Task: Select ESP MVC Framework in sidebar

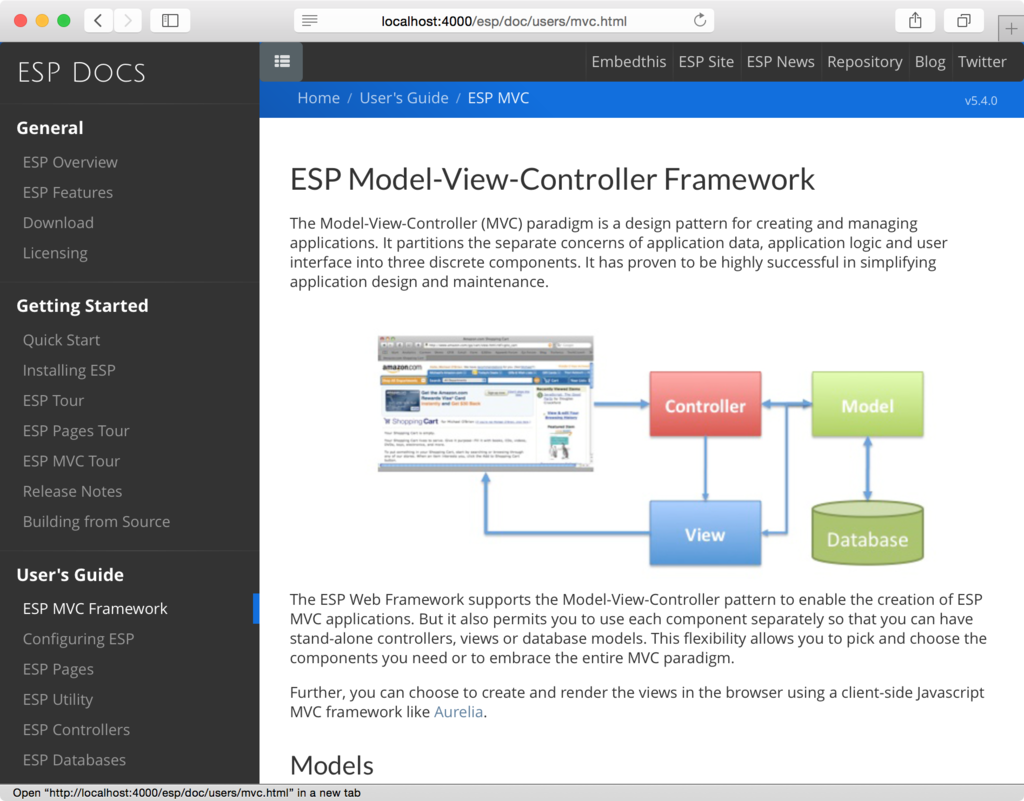Action: [95, 608]
